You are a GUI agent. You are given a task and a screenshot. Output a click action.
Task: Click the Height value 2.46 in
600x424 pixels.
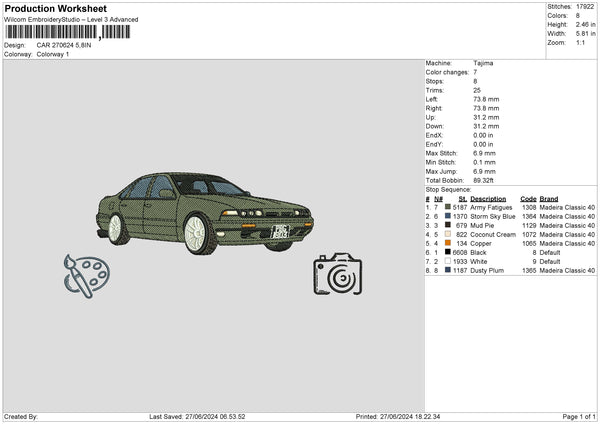tap(585, 24)
